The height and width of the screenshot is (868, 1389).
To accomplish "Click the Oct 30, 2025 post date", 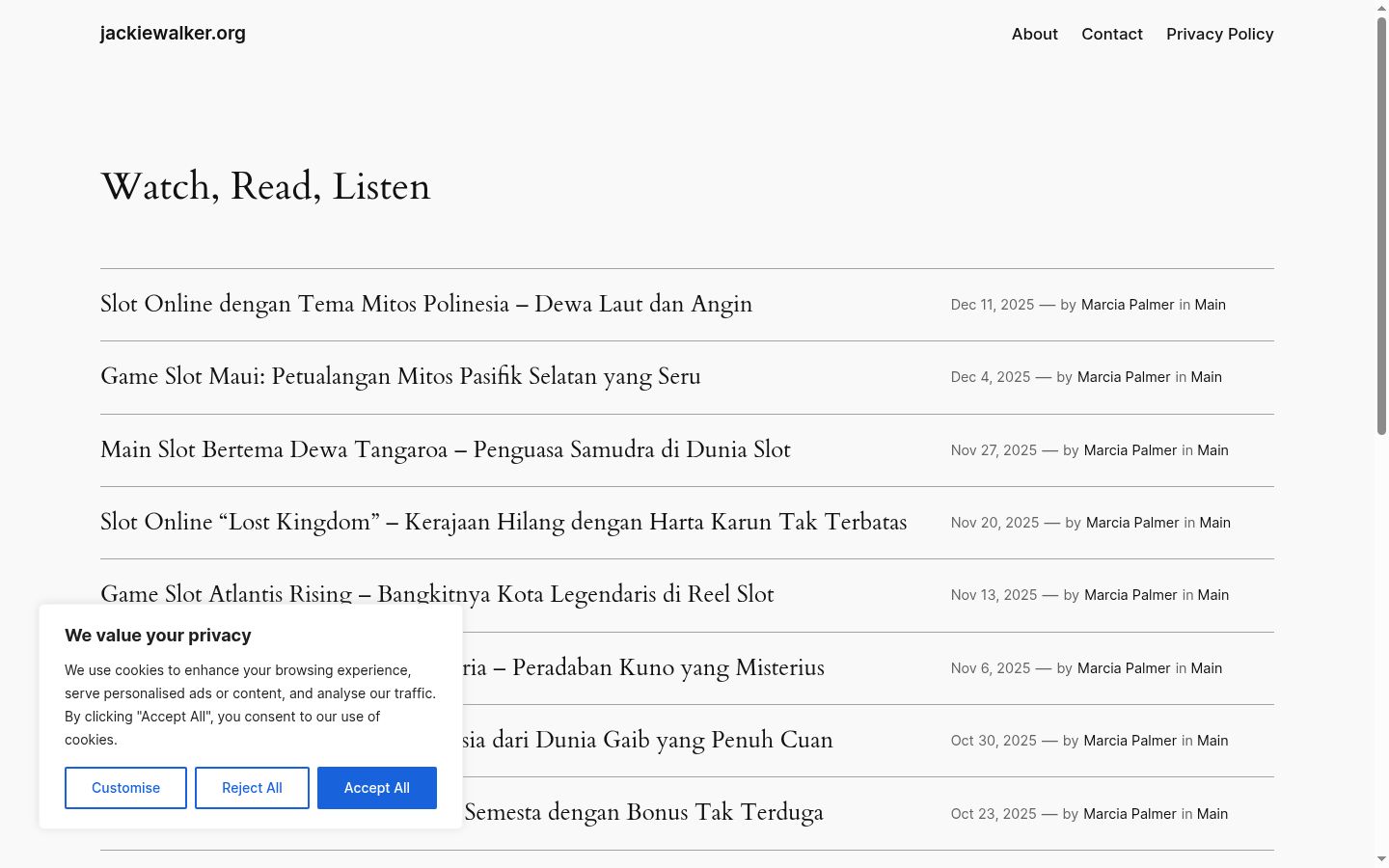I will coord(994,741).
